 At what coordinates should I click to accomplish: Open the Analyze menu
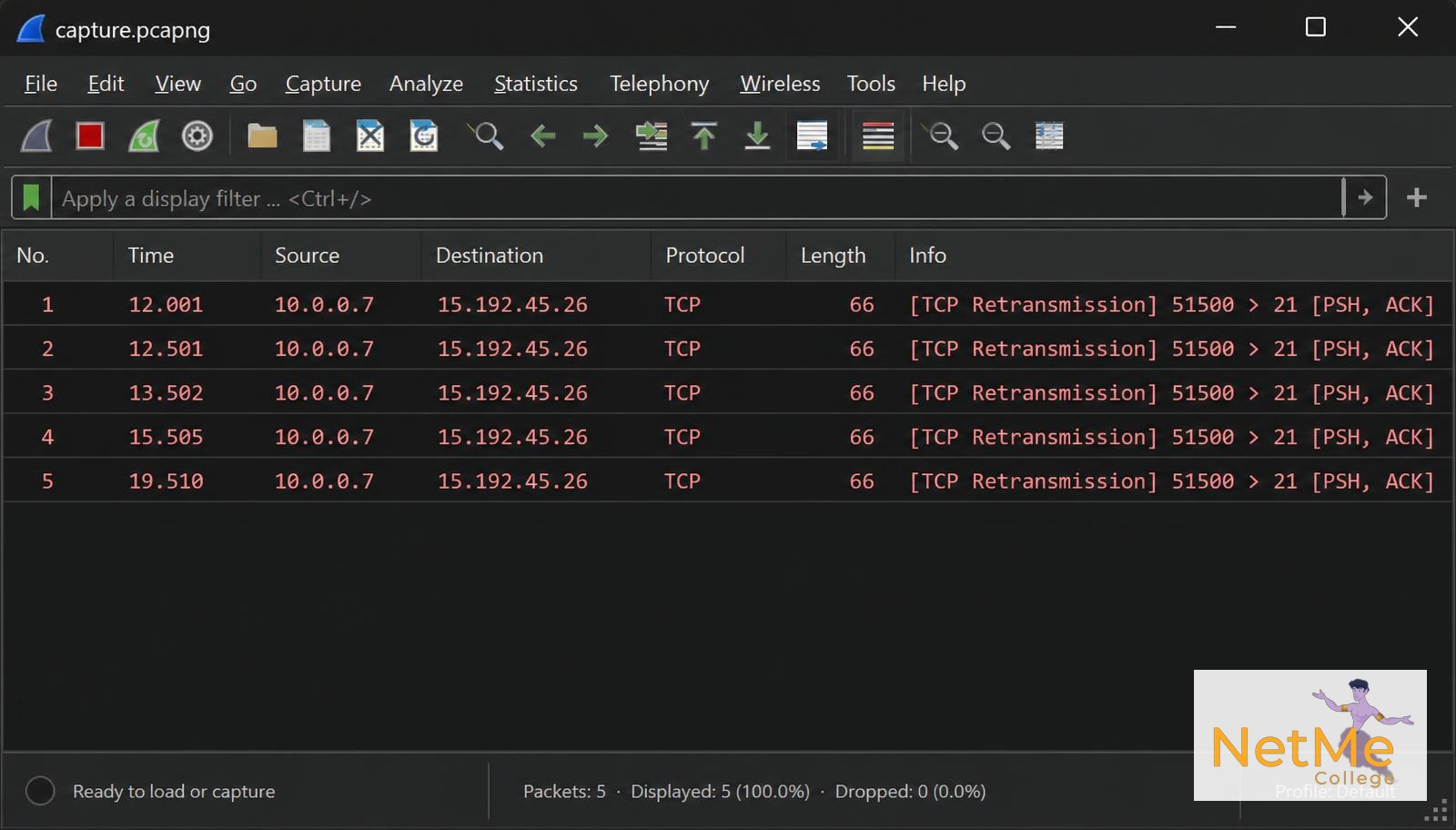point(426,84)
